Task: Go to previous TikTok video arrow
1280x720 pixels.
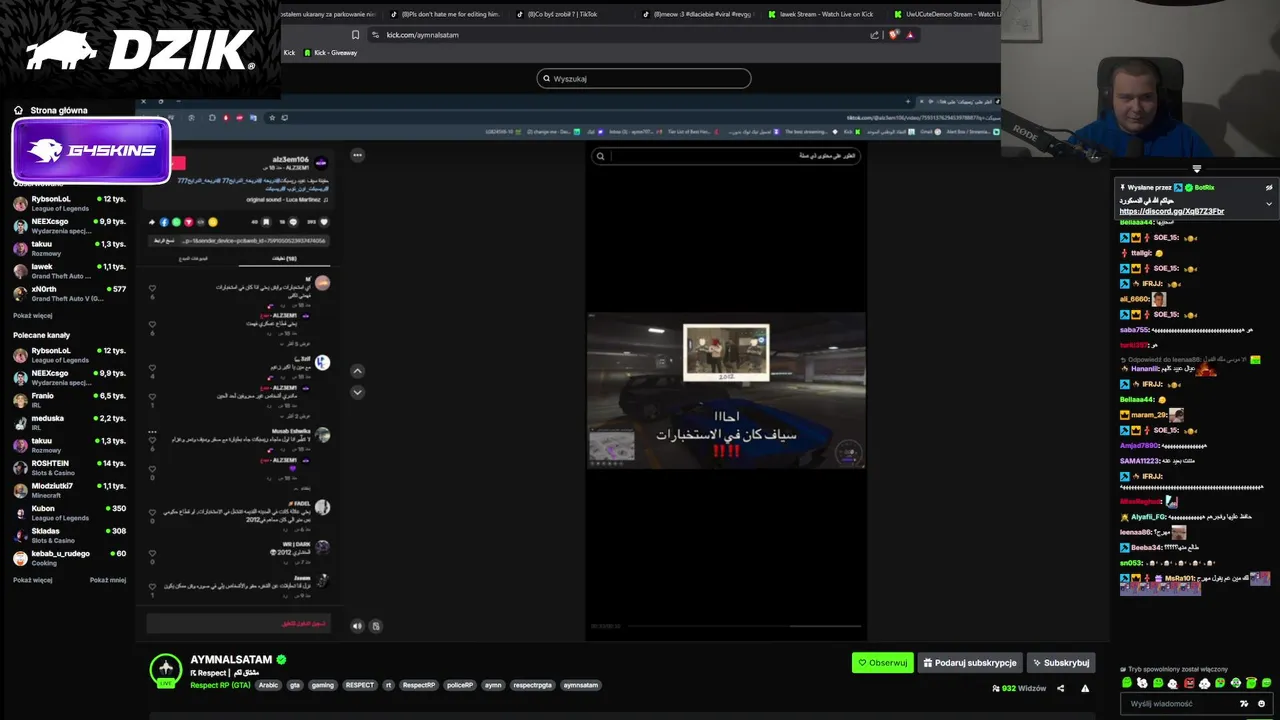Action: (x=357, y=371)
